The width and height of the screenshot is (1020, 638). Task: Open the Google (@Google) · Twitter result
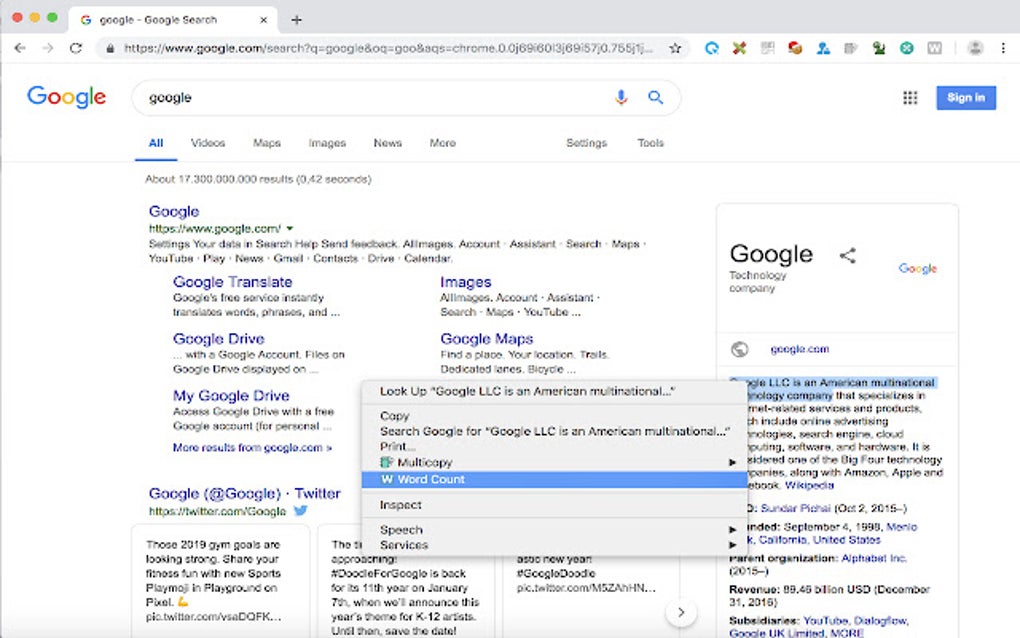coord(245,494)
